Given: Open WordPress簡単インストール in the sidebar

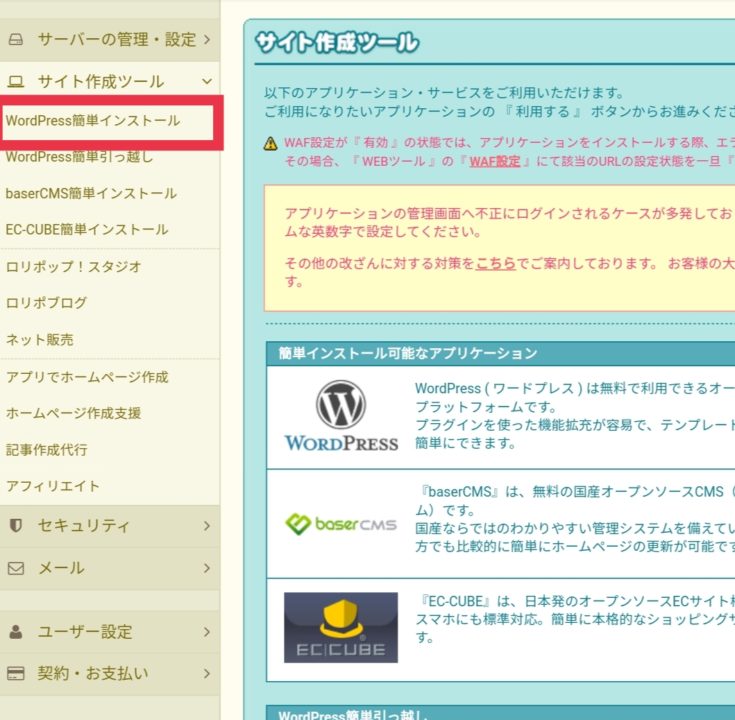Looking at the screenshot, I should point(93,121).
